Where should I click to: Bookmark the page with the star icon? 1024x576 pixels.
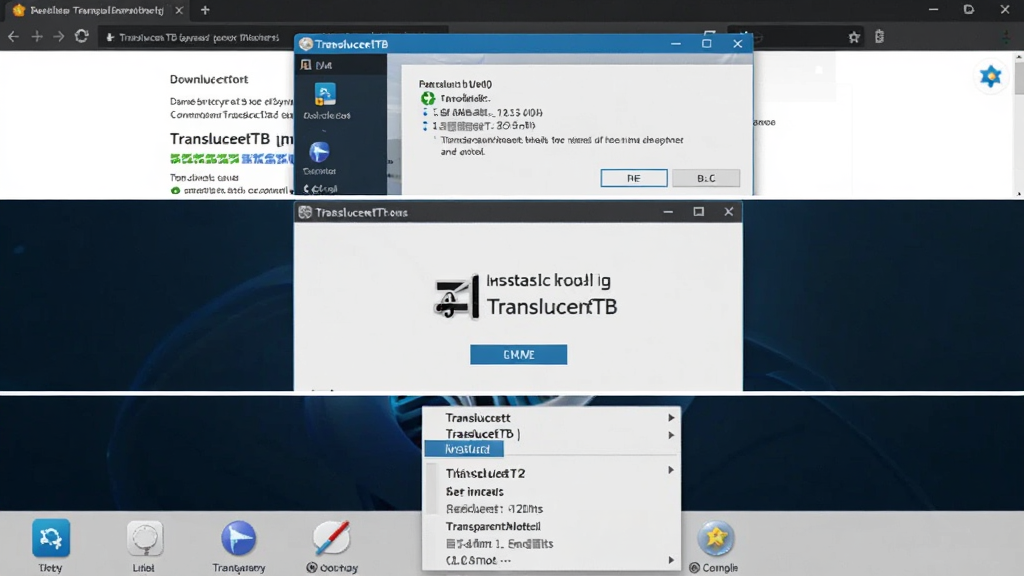pos(854,37)
